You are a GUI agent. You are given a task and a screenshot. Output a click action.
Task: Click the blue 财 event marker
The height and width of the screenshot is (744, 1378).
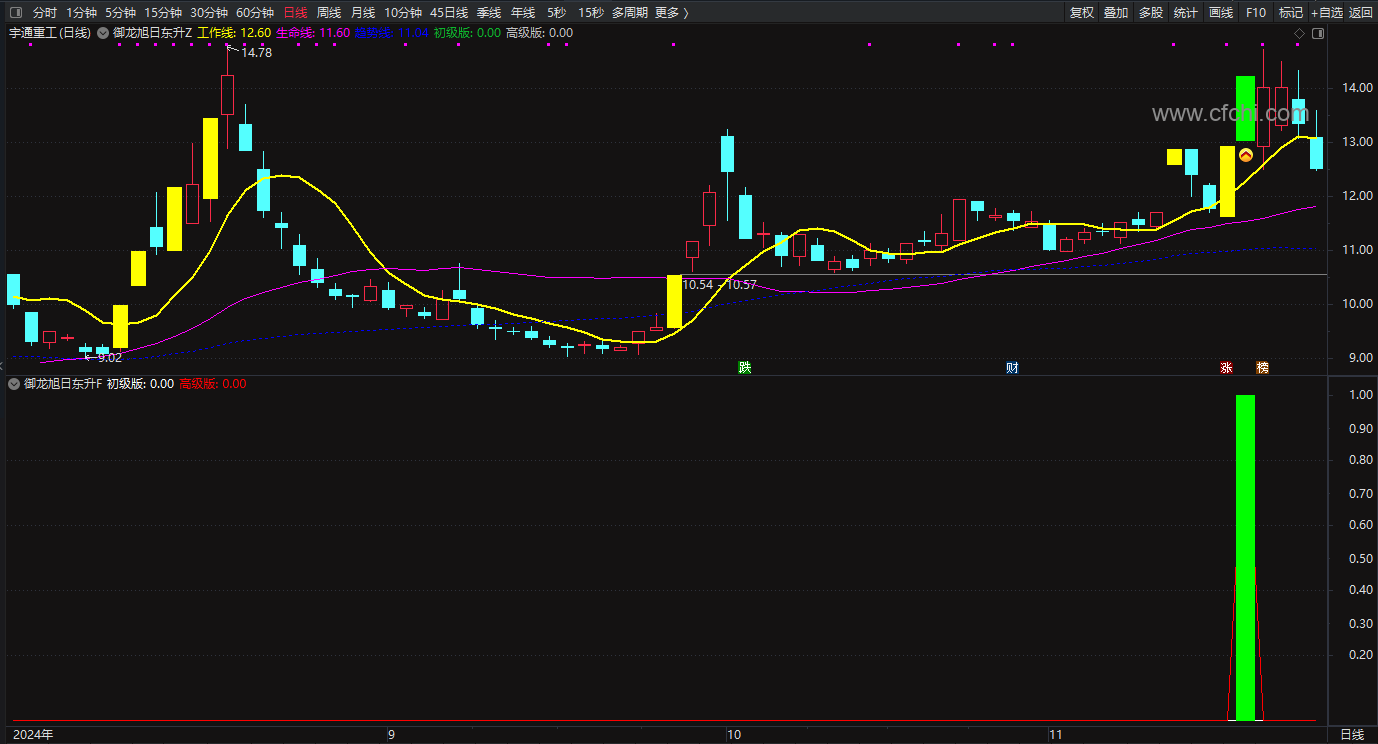(x=1012, y=367)
